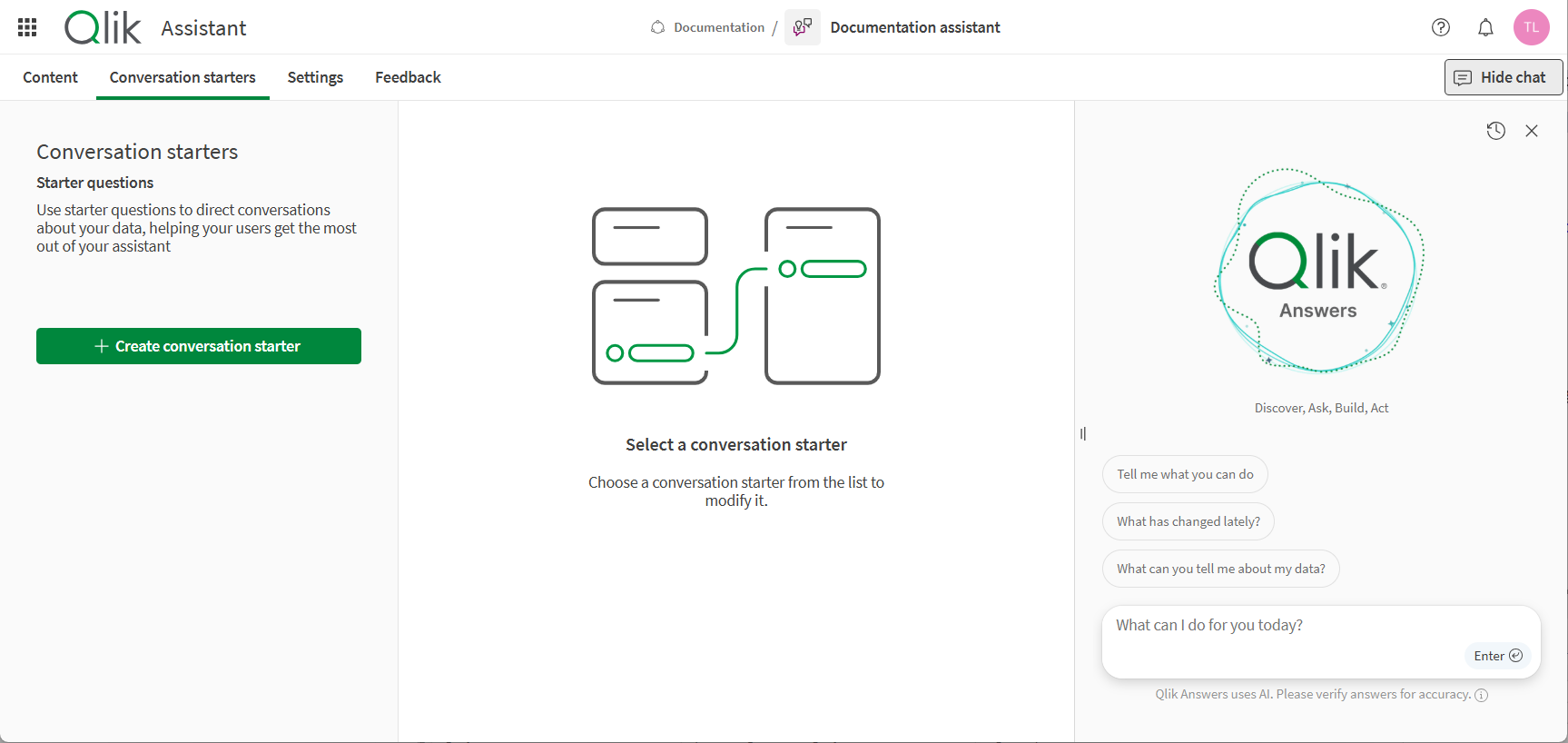Viewport: 1568px width, 743px height.
Task: Open the TL user profile avatar
Action: click(x=1531, y=27)
